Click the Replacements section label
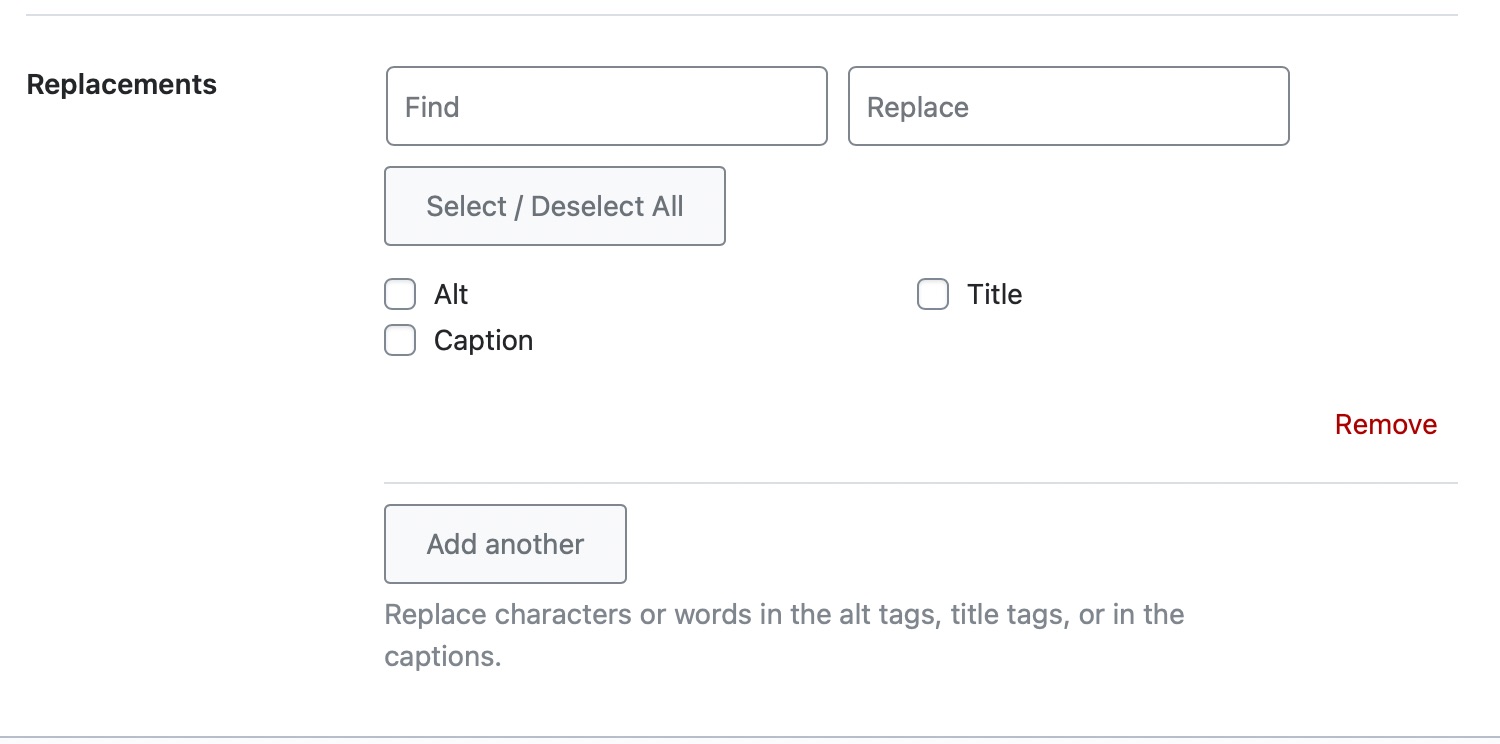The height and width of the screenshot is (744, 1500). pos(122,84)
